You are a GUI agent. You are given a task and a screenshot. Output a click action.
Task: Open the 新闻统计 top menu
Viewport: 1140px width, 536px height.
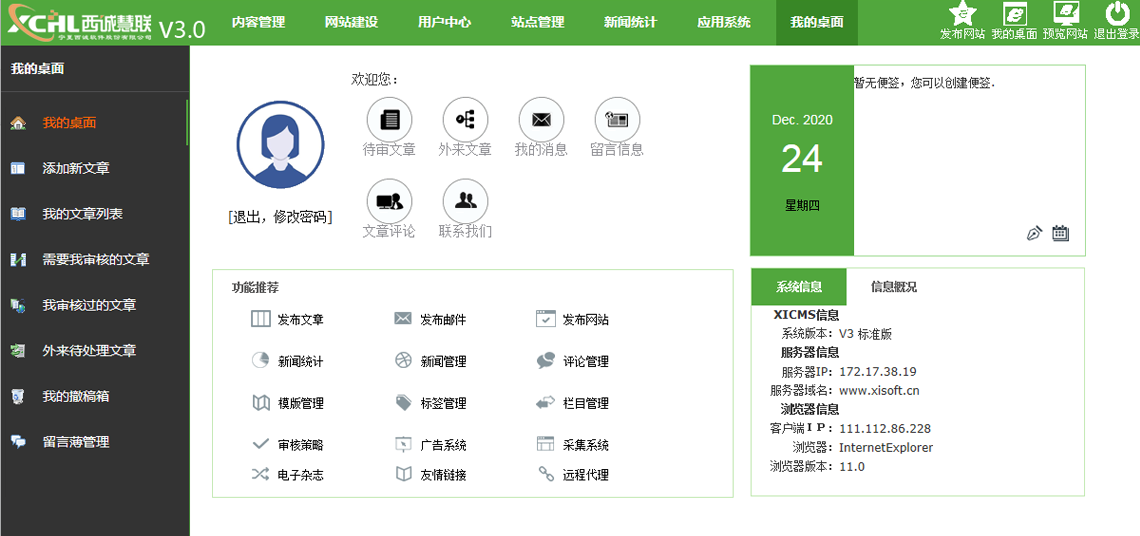[630, 22]
